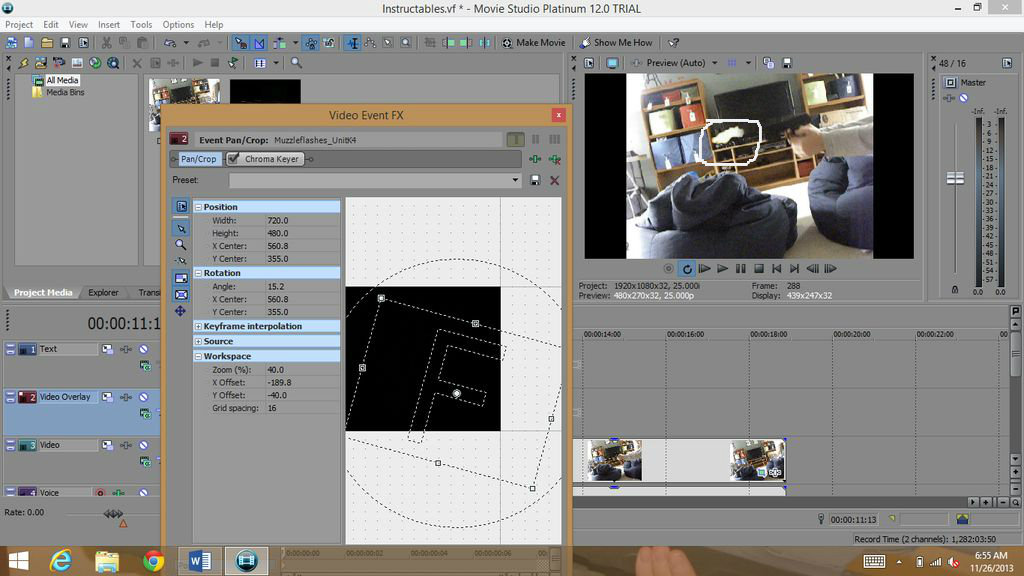1024x576 pixels.
Task: Click the Undo arrow in the main toolbar
Action: tap(170, 42)
